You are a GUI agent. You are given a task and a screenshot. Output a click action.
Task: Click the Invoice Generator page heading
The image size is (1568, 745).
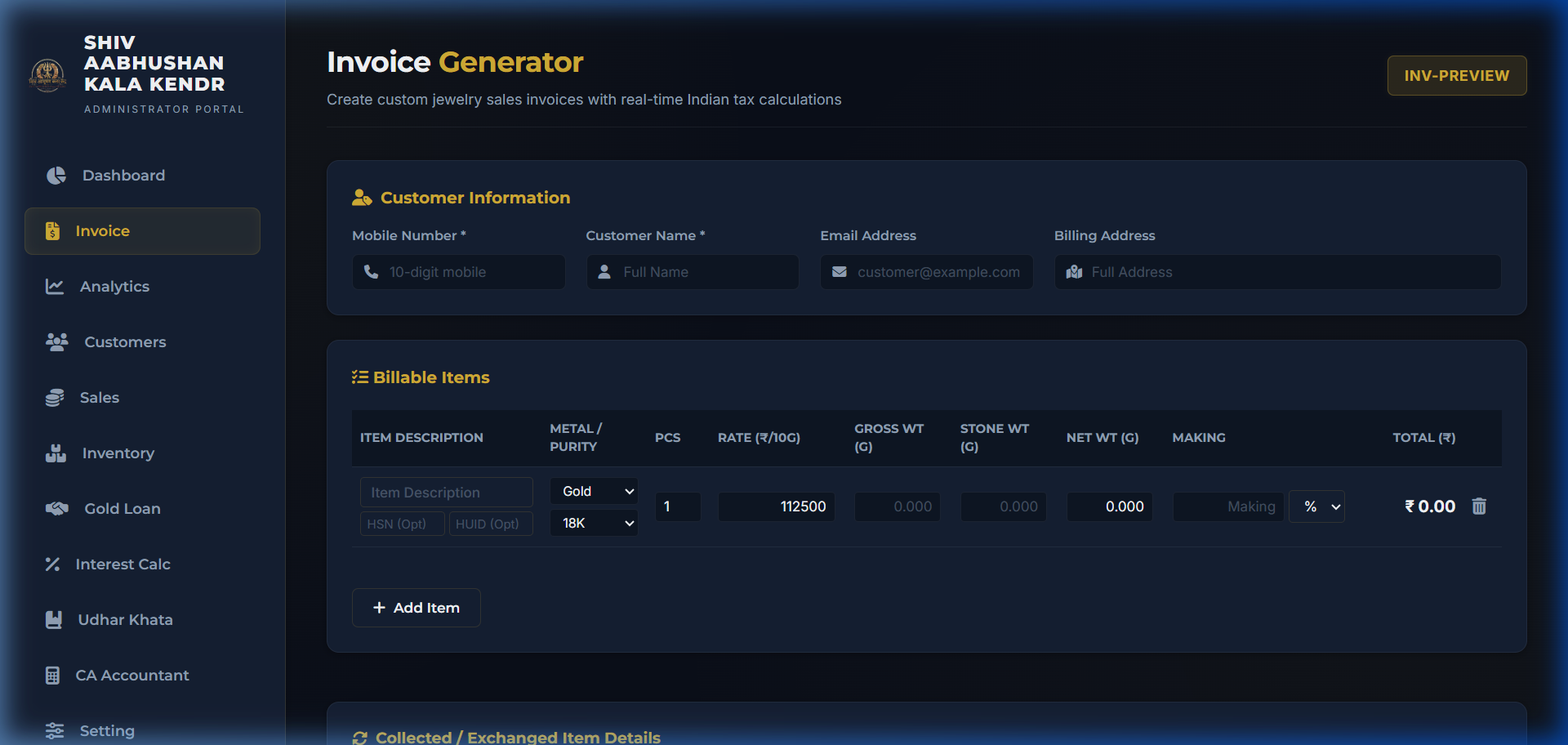coord(455,62)
